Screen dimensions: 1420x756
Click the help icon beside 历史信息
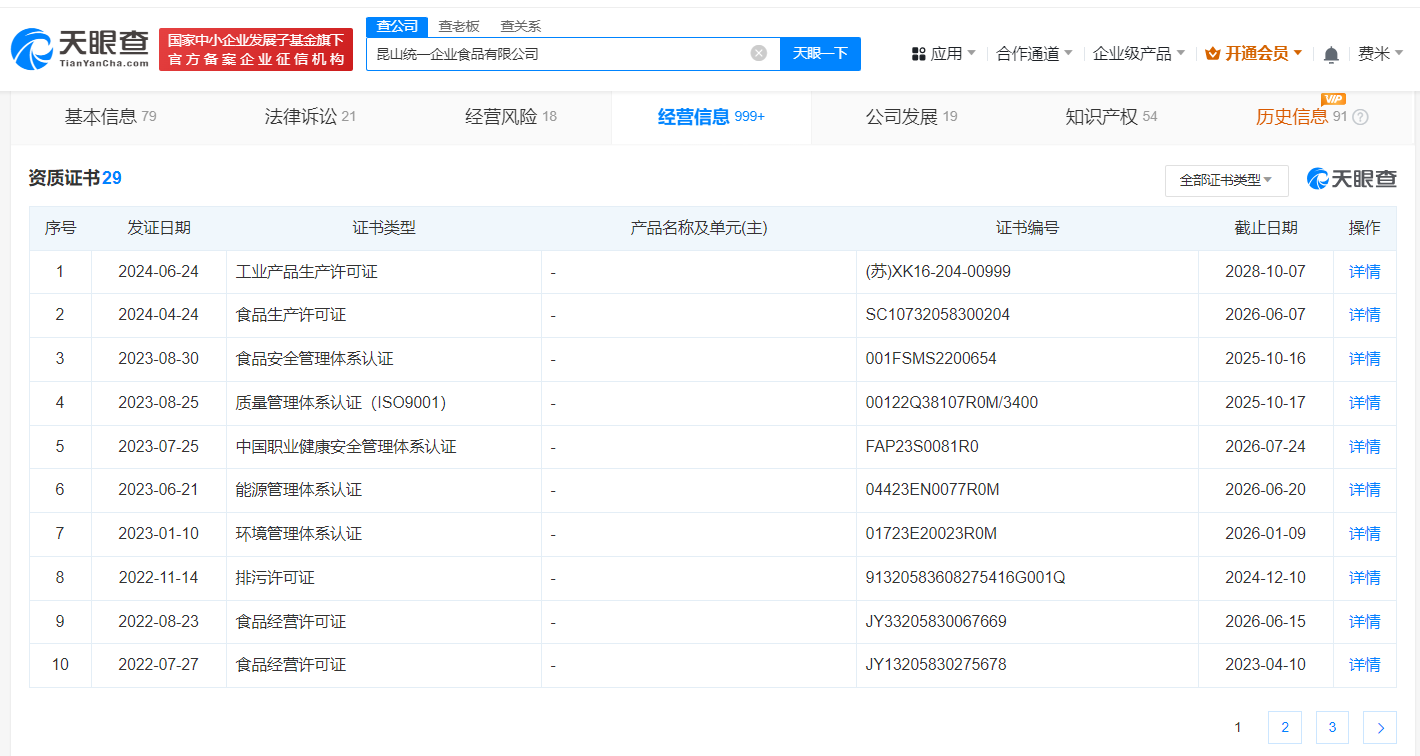point(1360,117)
